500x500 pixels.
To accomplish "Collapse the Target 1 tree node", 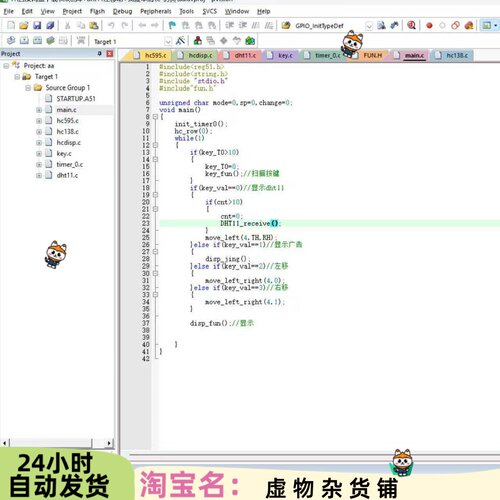I will point(17,77).
